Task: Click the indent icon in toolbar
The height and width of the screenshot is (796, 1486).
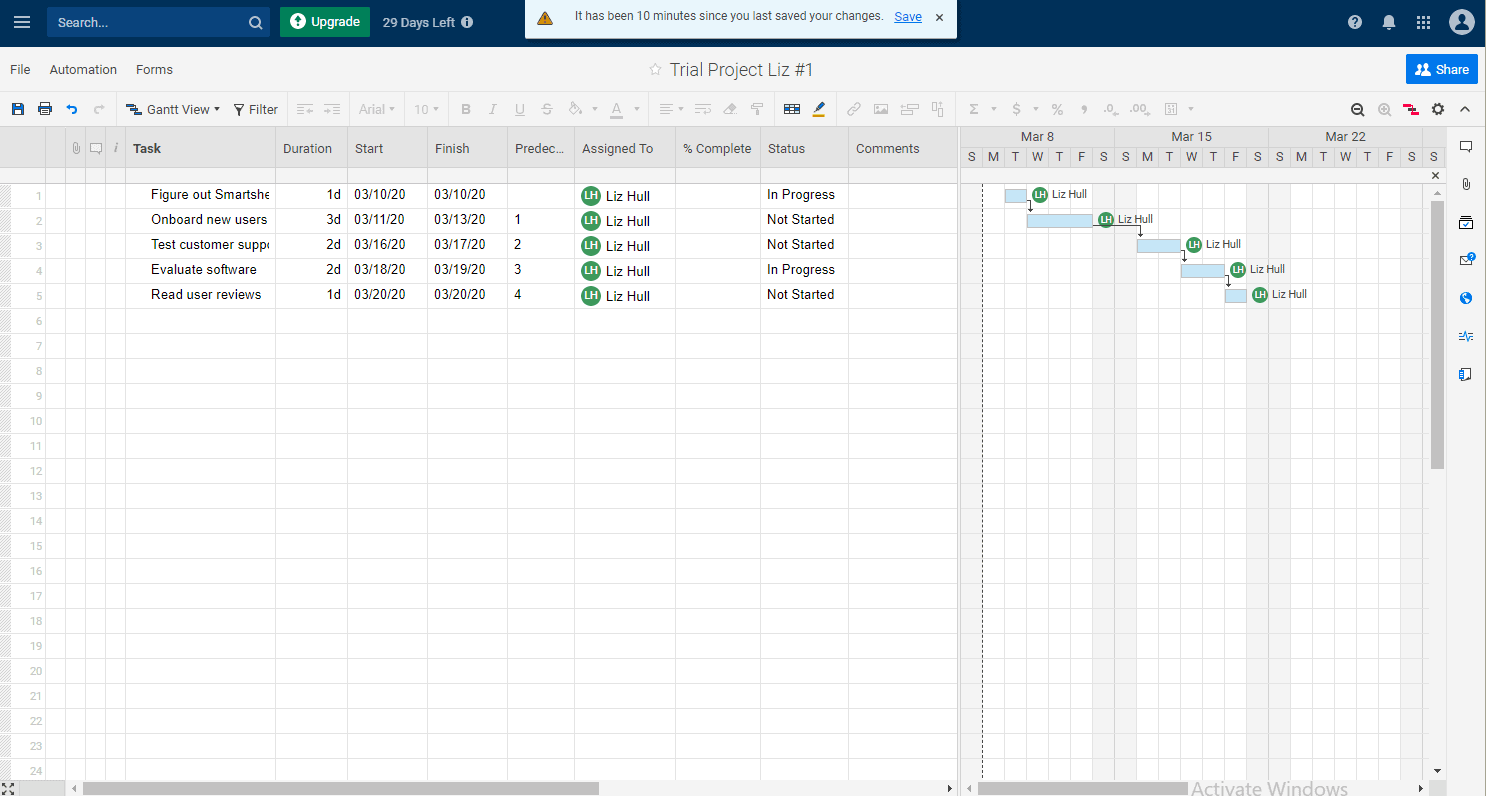Action: coord(332,109)
